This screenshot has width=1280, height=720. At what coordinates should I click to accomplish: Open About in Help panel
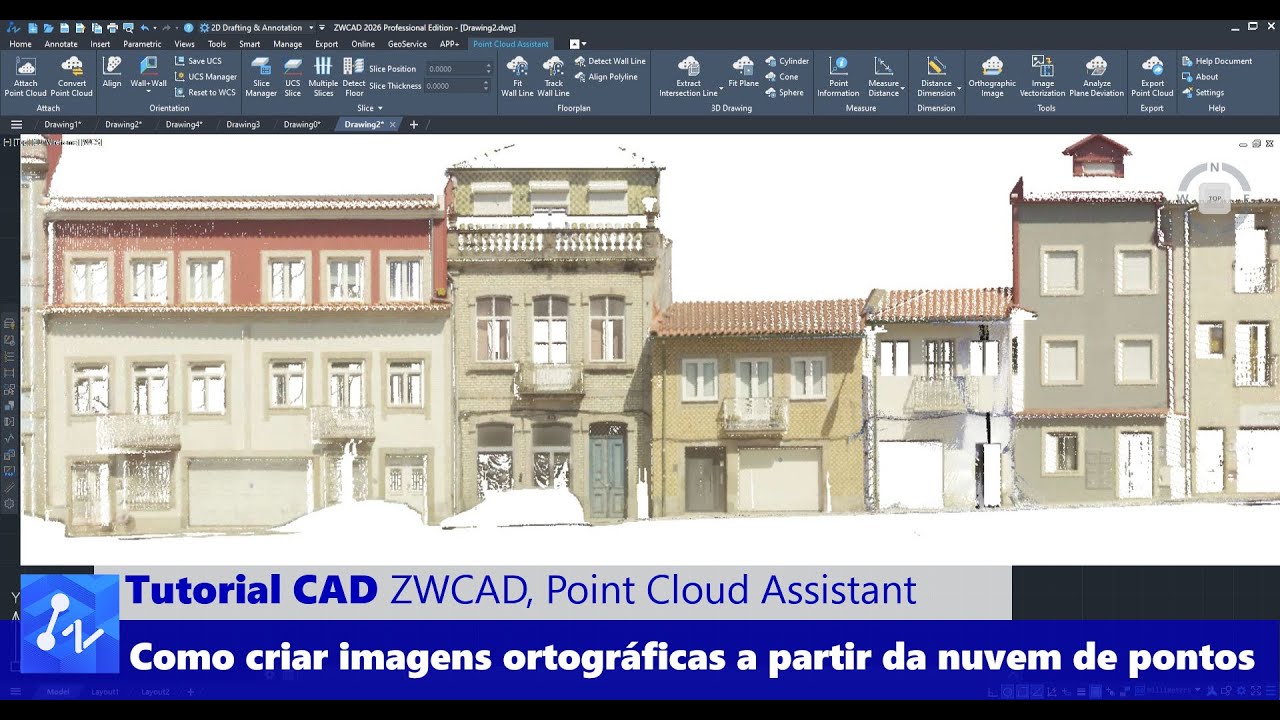1200,76
